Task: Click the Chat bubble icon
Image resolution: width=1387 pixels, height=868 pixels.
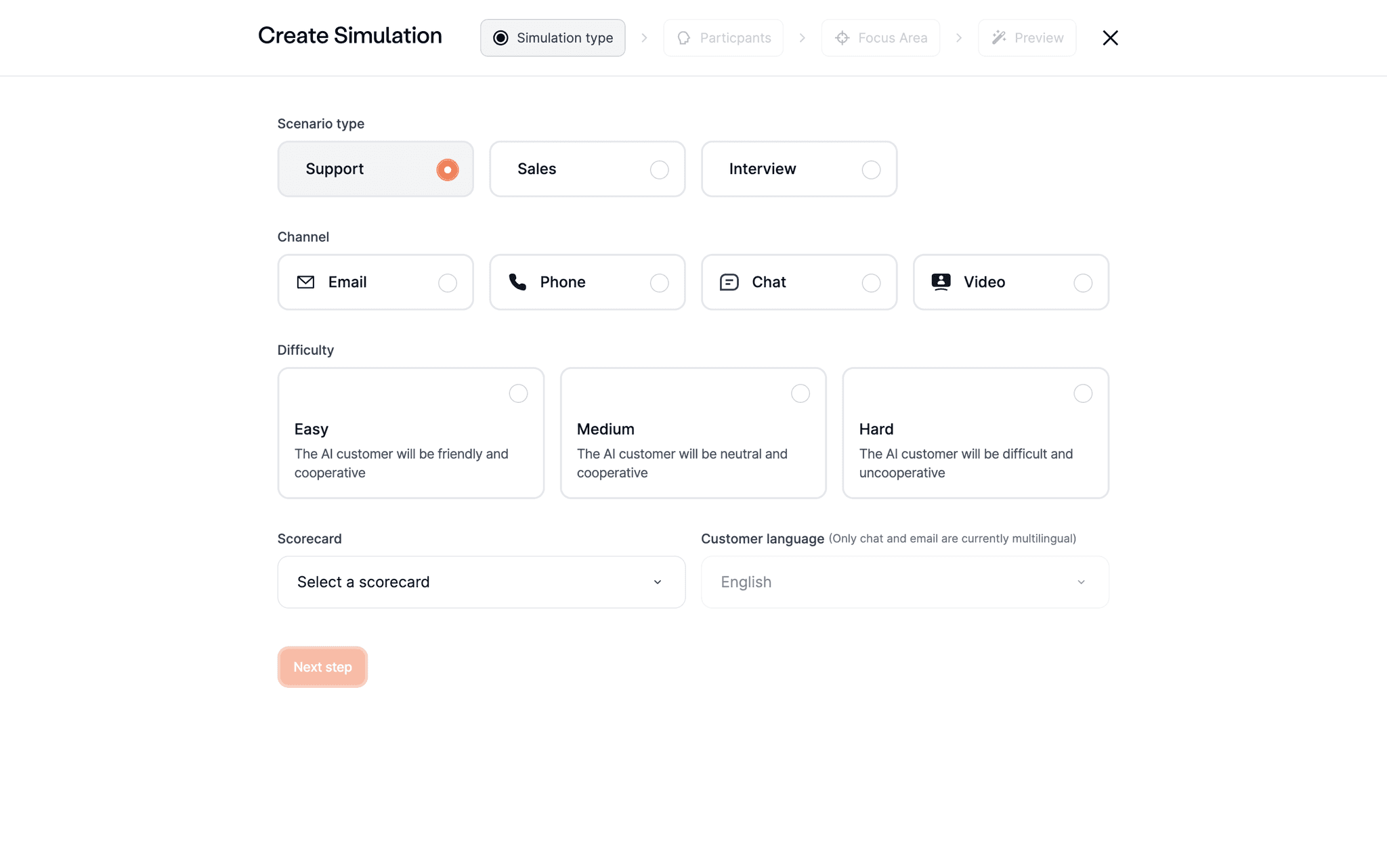Action: 729,282
